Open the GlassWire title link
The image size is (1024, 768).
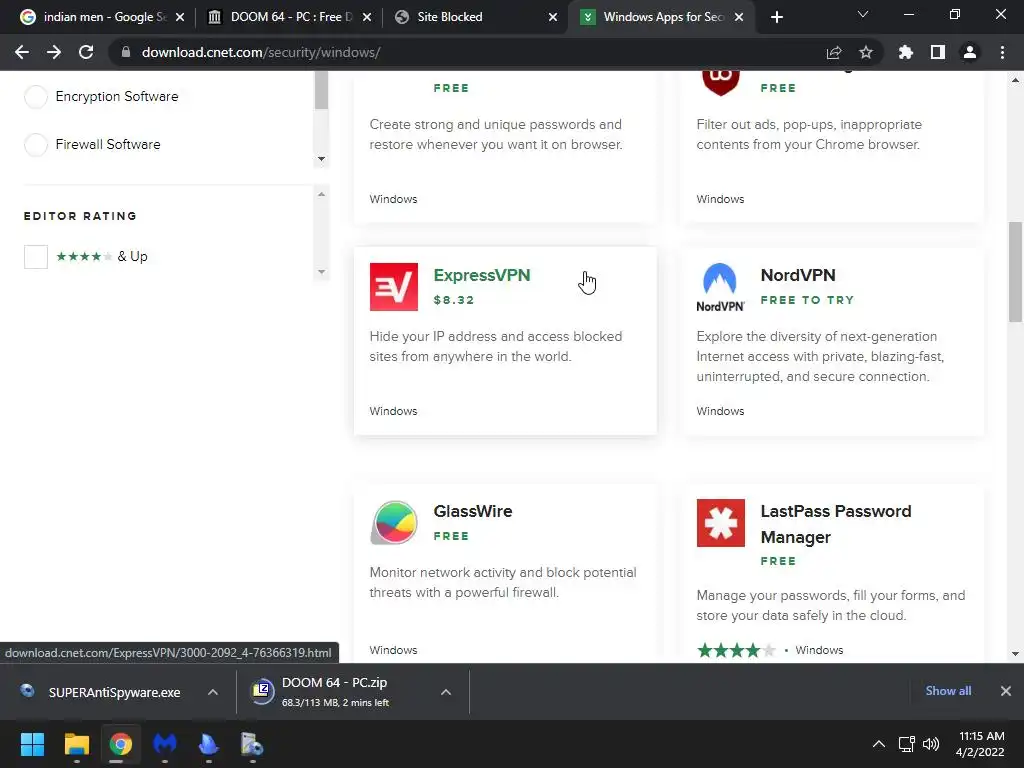(473, 511)
